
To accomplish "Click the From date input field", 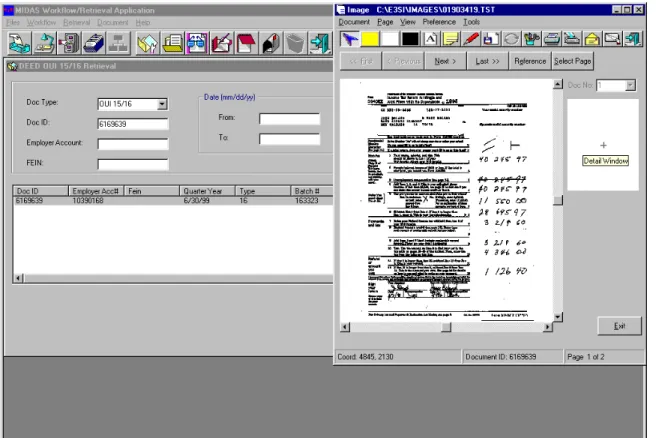I will pyautogui.click(x=290, y=119).
